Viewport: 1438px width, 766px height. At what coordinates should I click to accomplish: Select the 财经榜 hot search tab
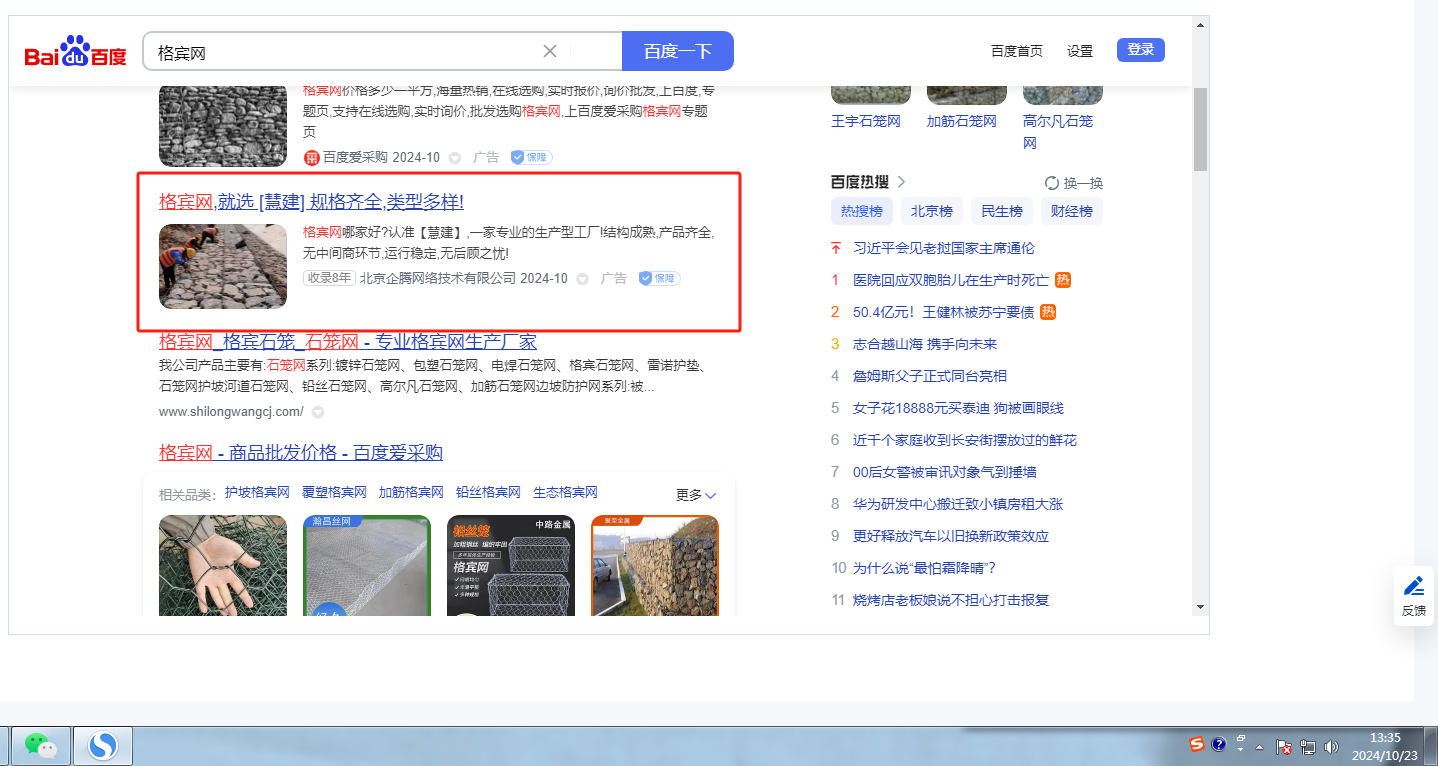1071,211
